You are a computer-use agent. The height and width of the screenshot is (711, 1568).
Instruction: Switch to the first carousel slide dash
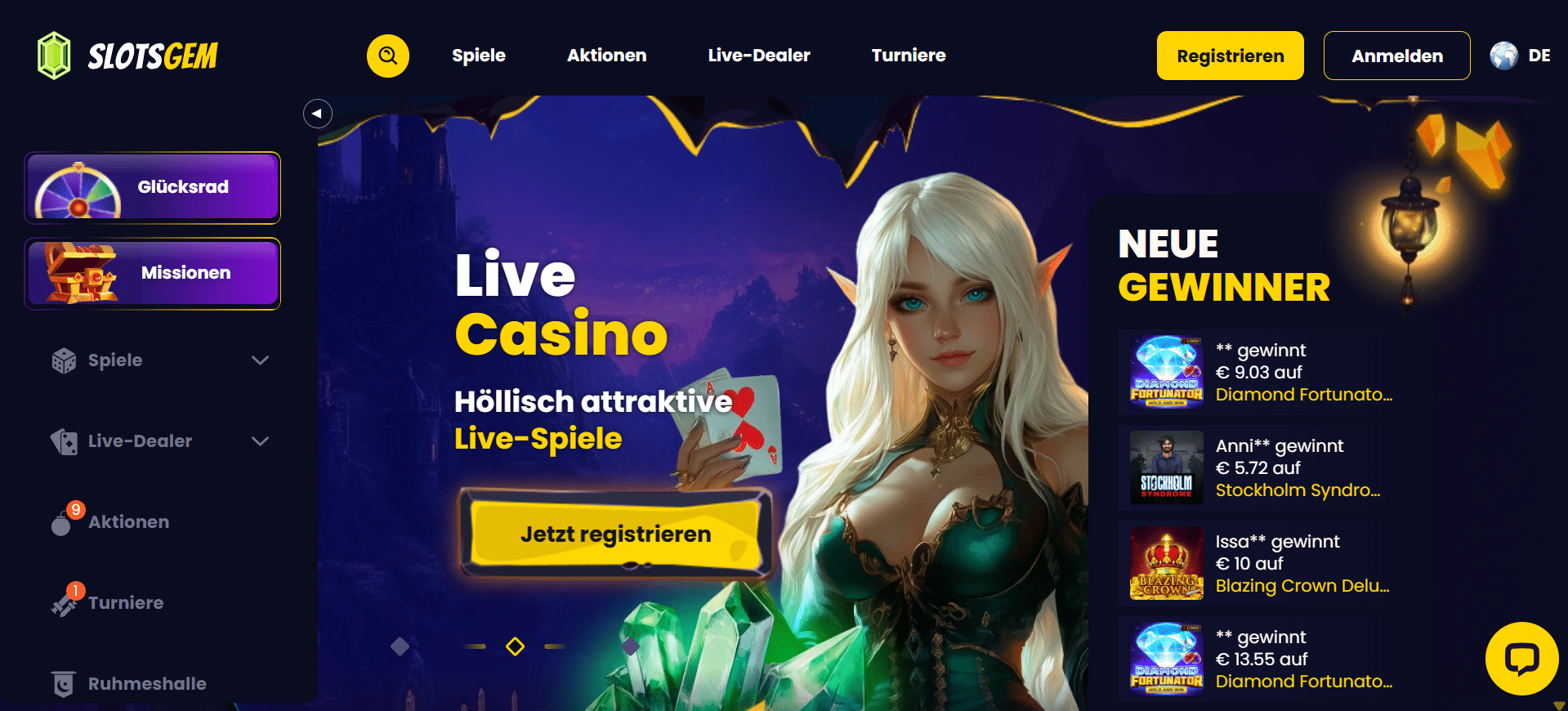[x=475, y=646]
